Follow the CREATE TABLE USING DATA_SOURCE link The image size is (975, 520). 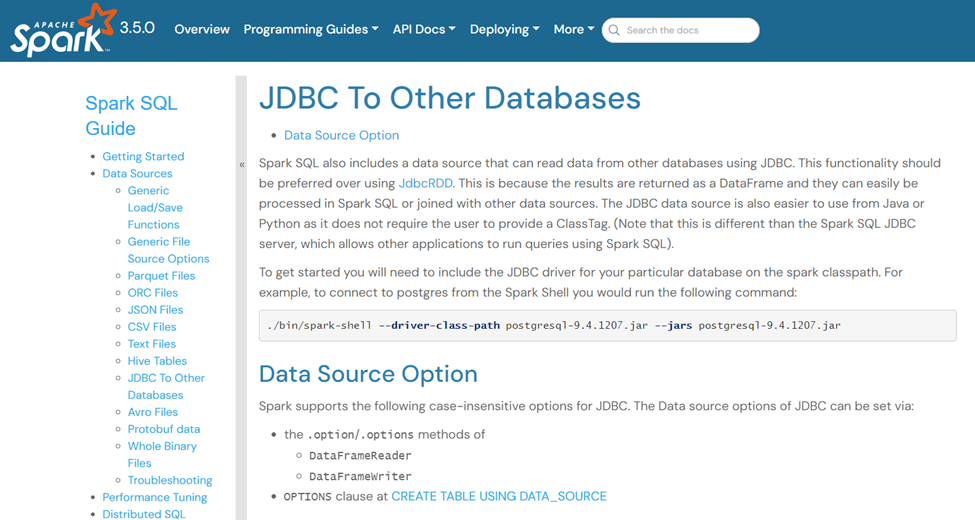tap(498, 496)
